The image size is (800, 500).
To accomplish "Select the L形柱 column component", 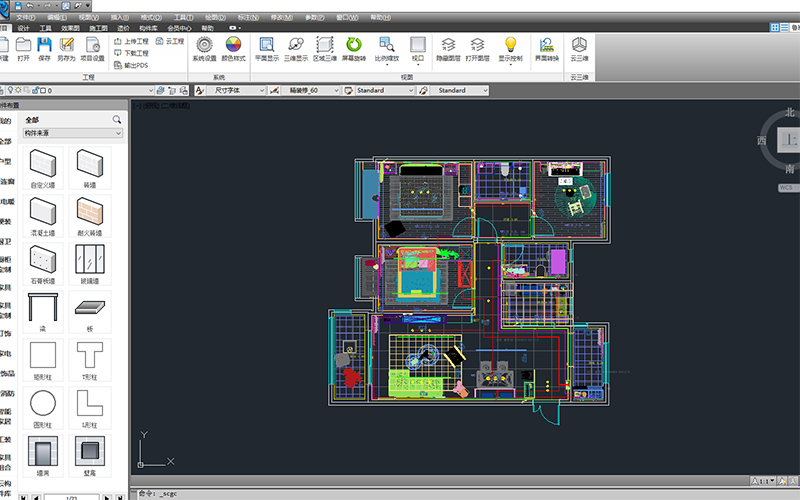I will pyautogui.click(x=90, y=408).
